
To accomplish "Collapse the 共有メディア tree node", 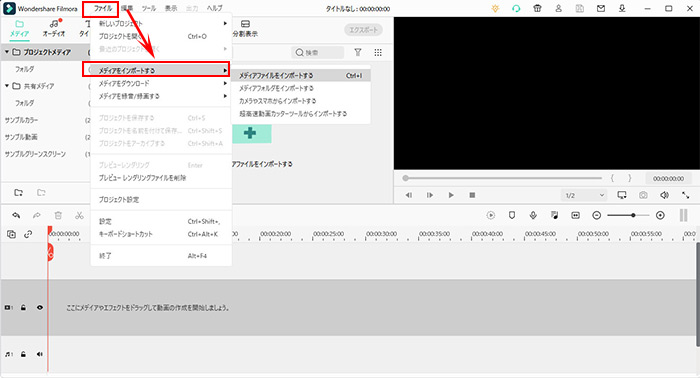I will click(x=7, y=86).
